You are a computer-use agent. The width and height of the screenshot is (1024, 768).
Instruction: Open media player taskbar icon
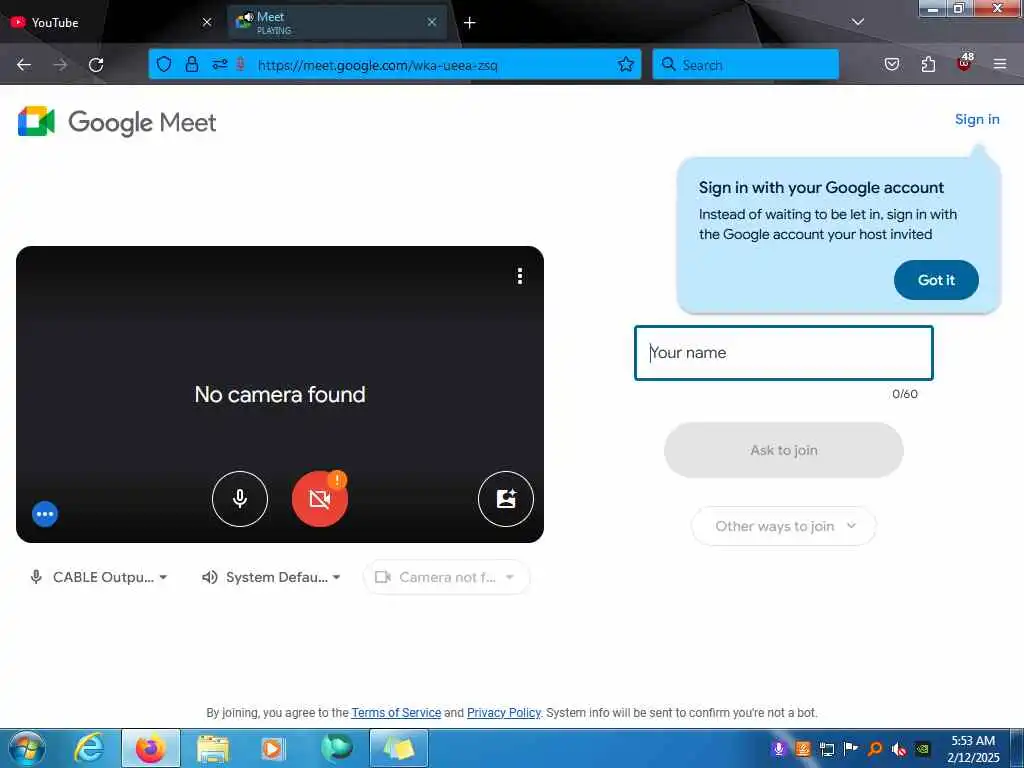point(272,748)
